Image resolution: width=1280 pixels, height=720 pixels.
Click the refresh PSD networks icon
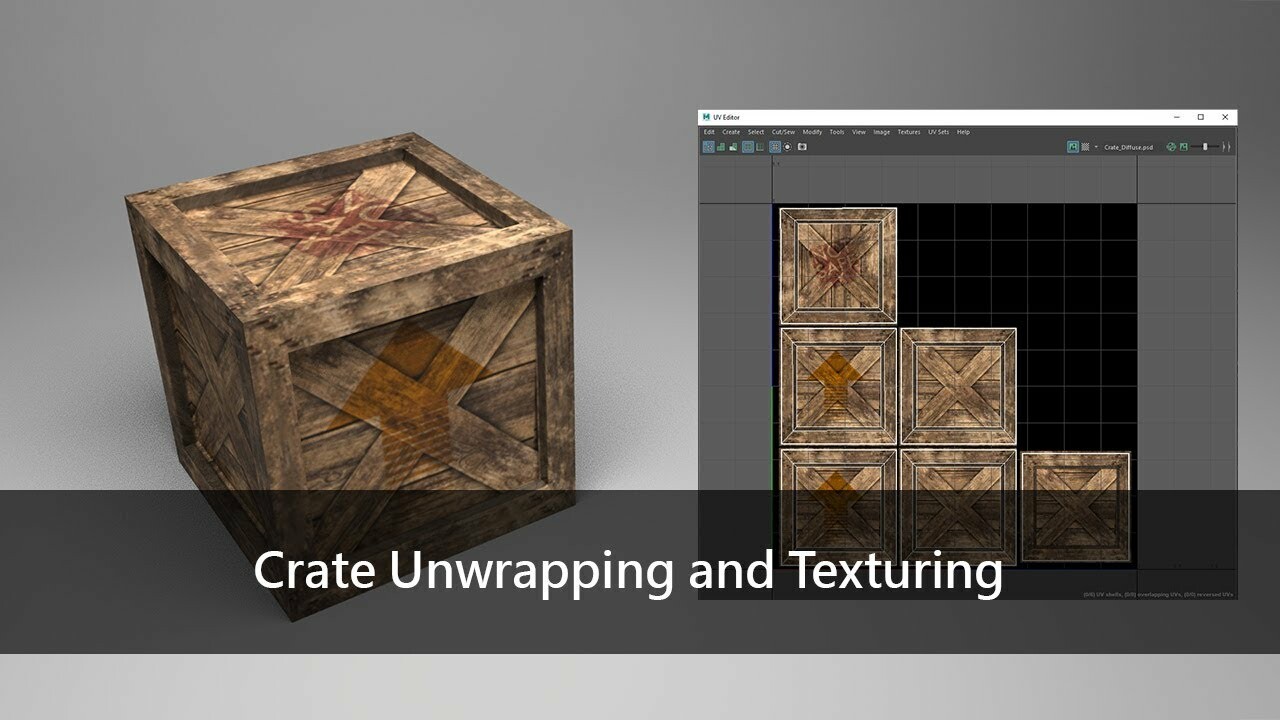[1172, 147]
